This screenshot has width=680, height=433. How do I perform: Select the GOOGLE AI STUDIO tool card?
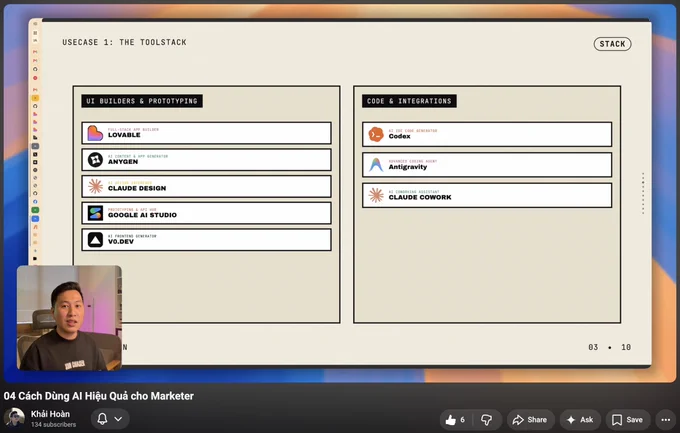tap(206, 213)
